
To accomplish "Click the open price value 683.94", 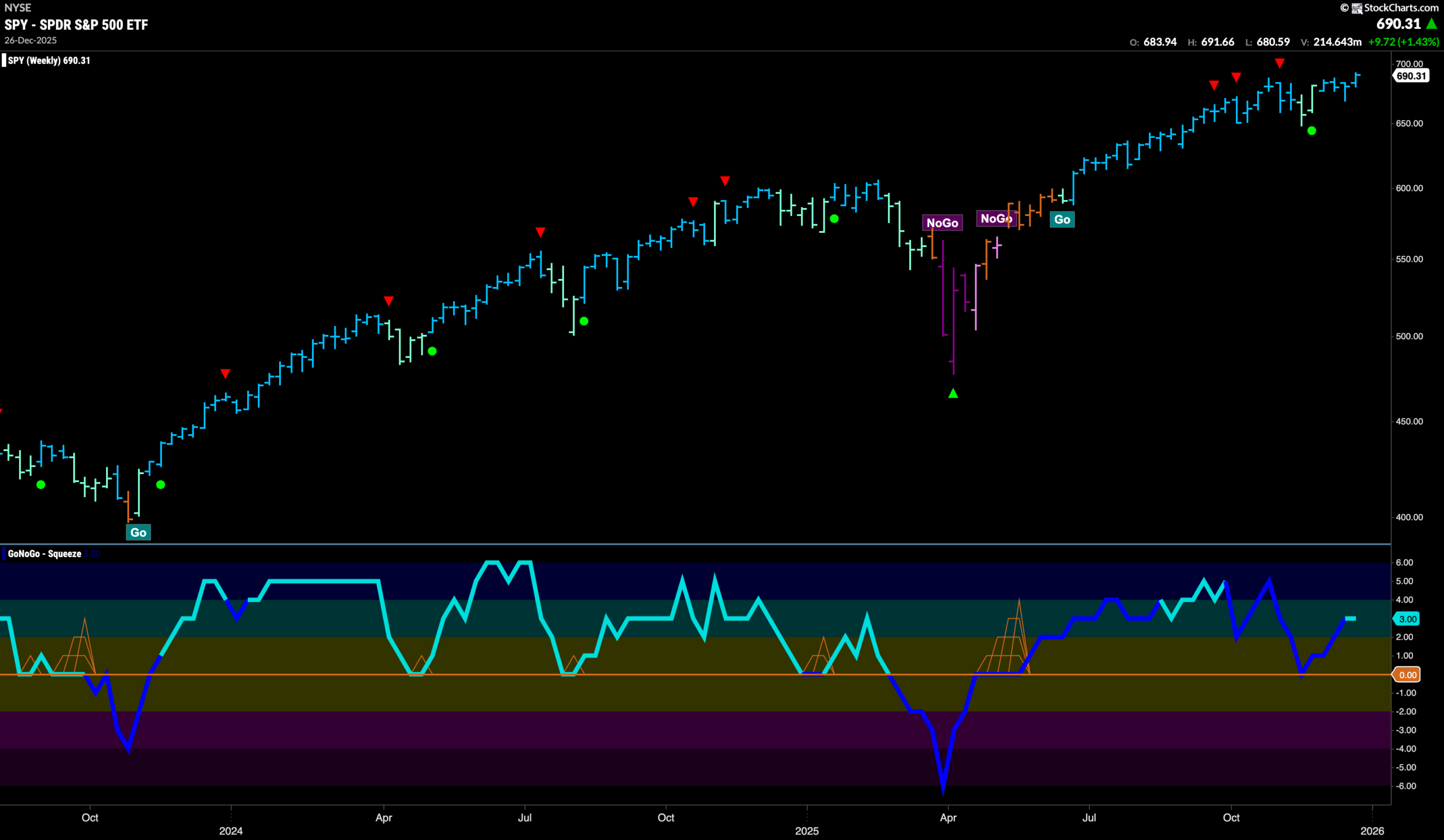I will click(x=1160, y=42).
